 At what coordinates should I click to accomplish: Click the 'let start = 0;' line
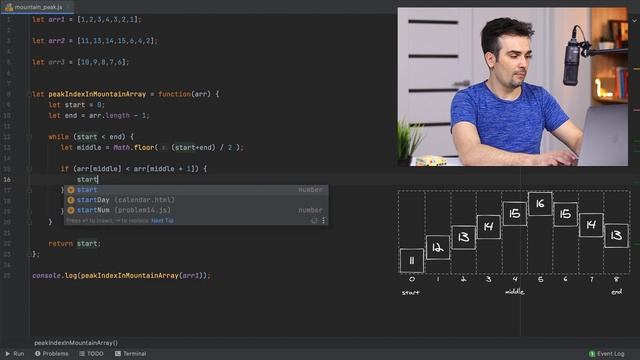[76, 105]
